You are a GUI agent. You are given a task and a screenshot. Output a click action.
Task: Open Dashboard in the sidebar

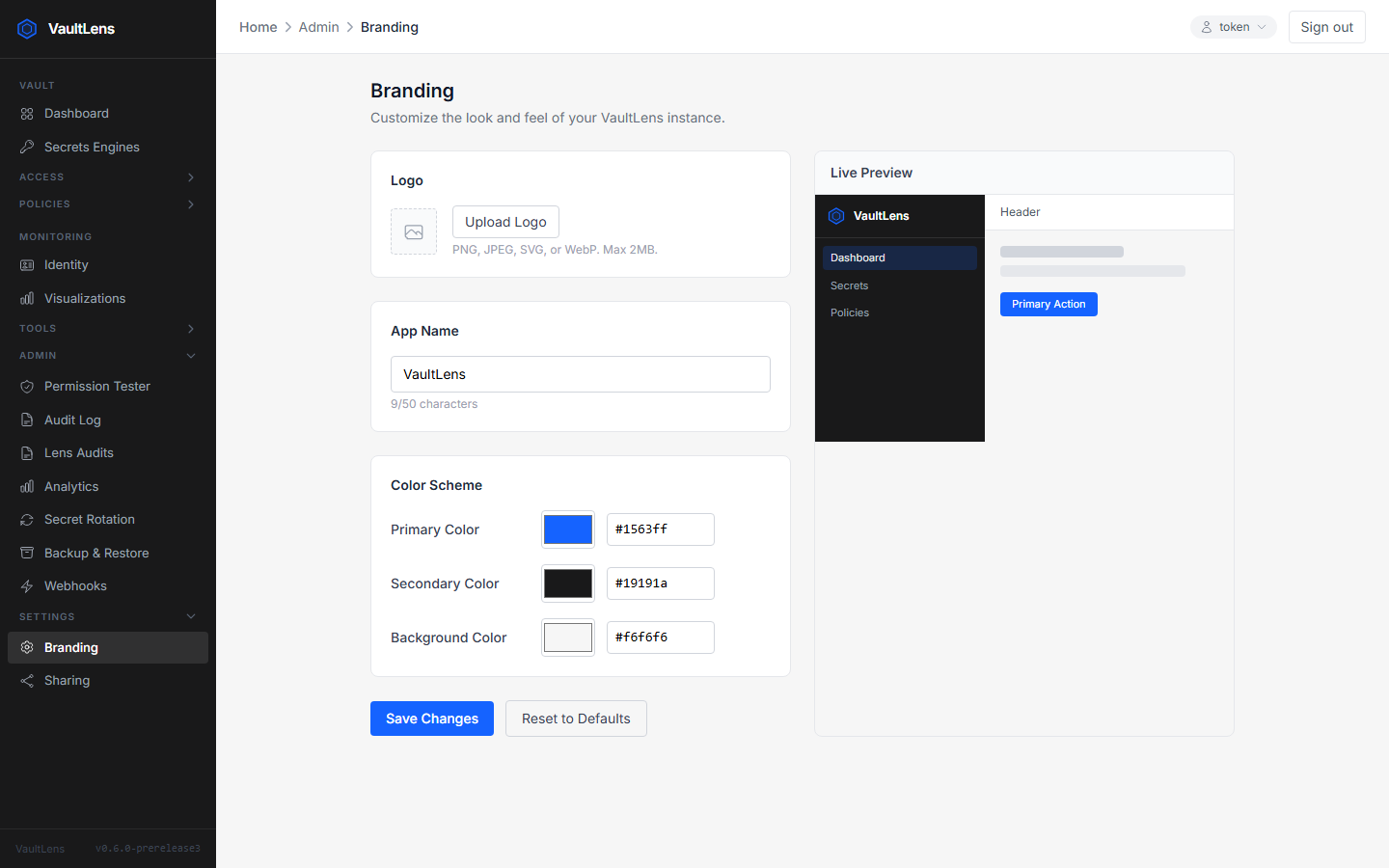[x=108, y=114]
